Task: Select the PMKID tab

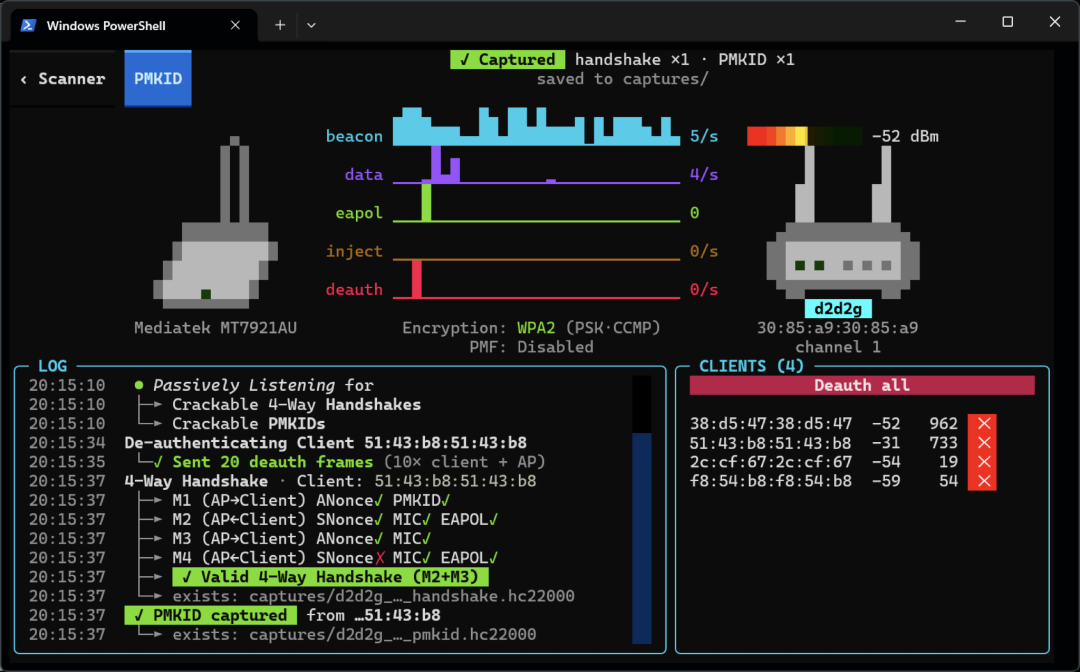Action: coord(158,78)
